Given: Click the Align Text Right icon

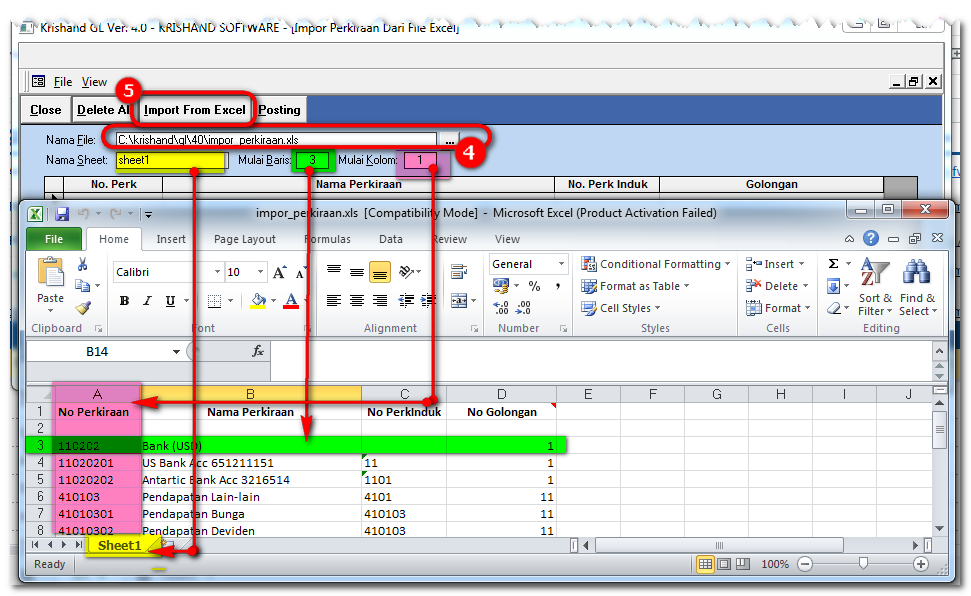Looking at the screenshot, I should (x=380, y=301).
